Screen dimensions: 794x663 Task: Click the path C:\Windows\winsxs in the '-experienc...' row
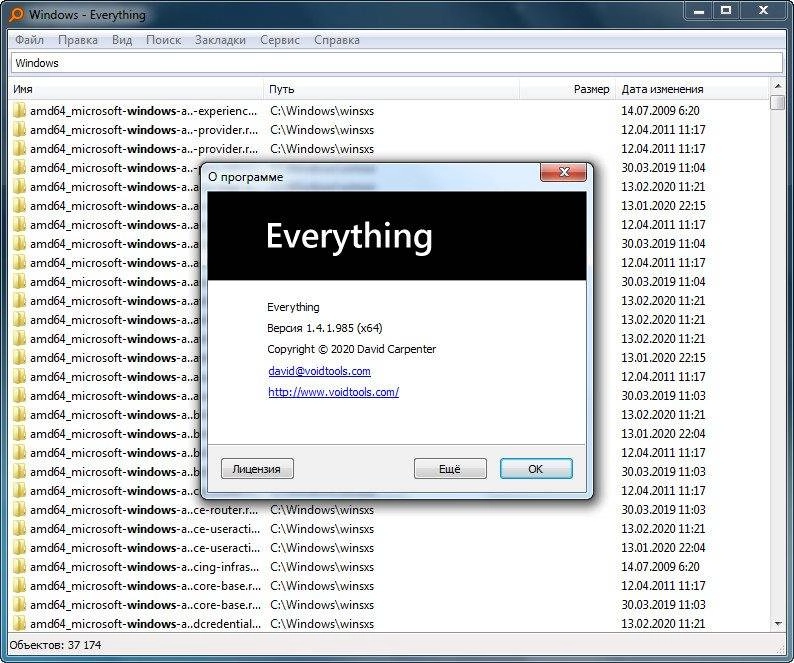point(322,110)
